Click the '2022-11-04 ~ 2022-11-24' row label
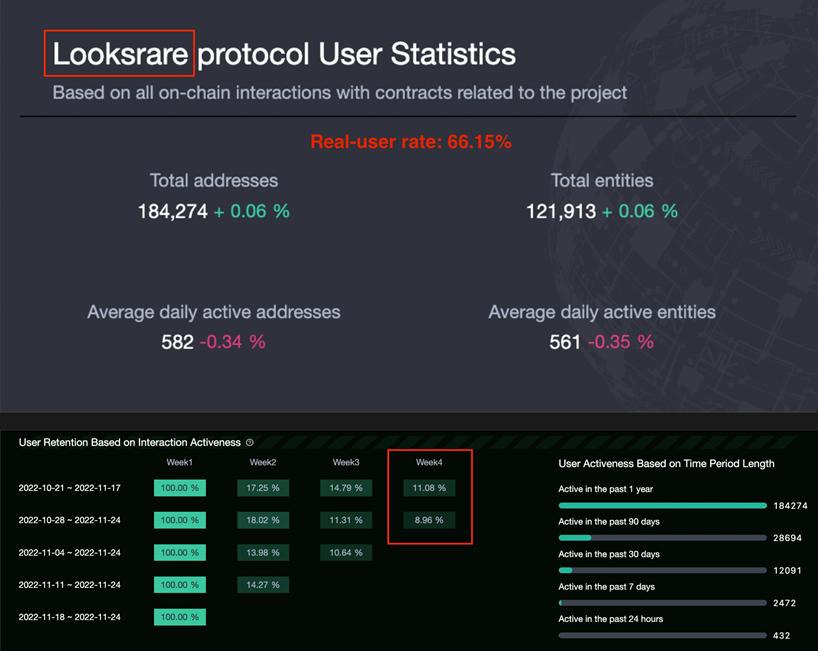The width and height of the screenshot is (818, 651). click(69, 552)
